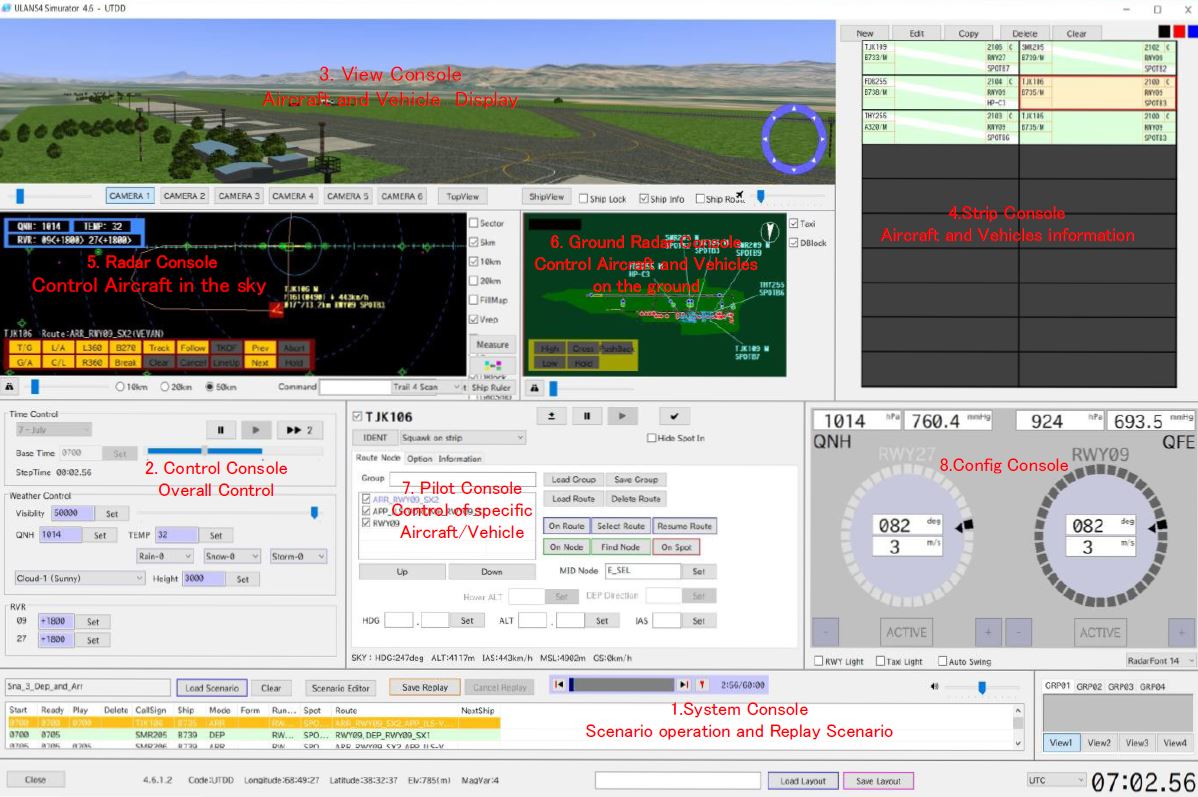
Task: Click the Scenario Editor button
Action: [x=341, y=688]
